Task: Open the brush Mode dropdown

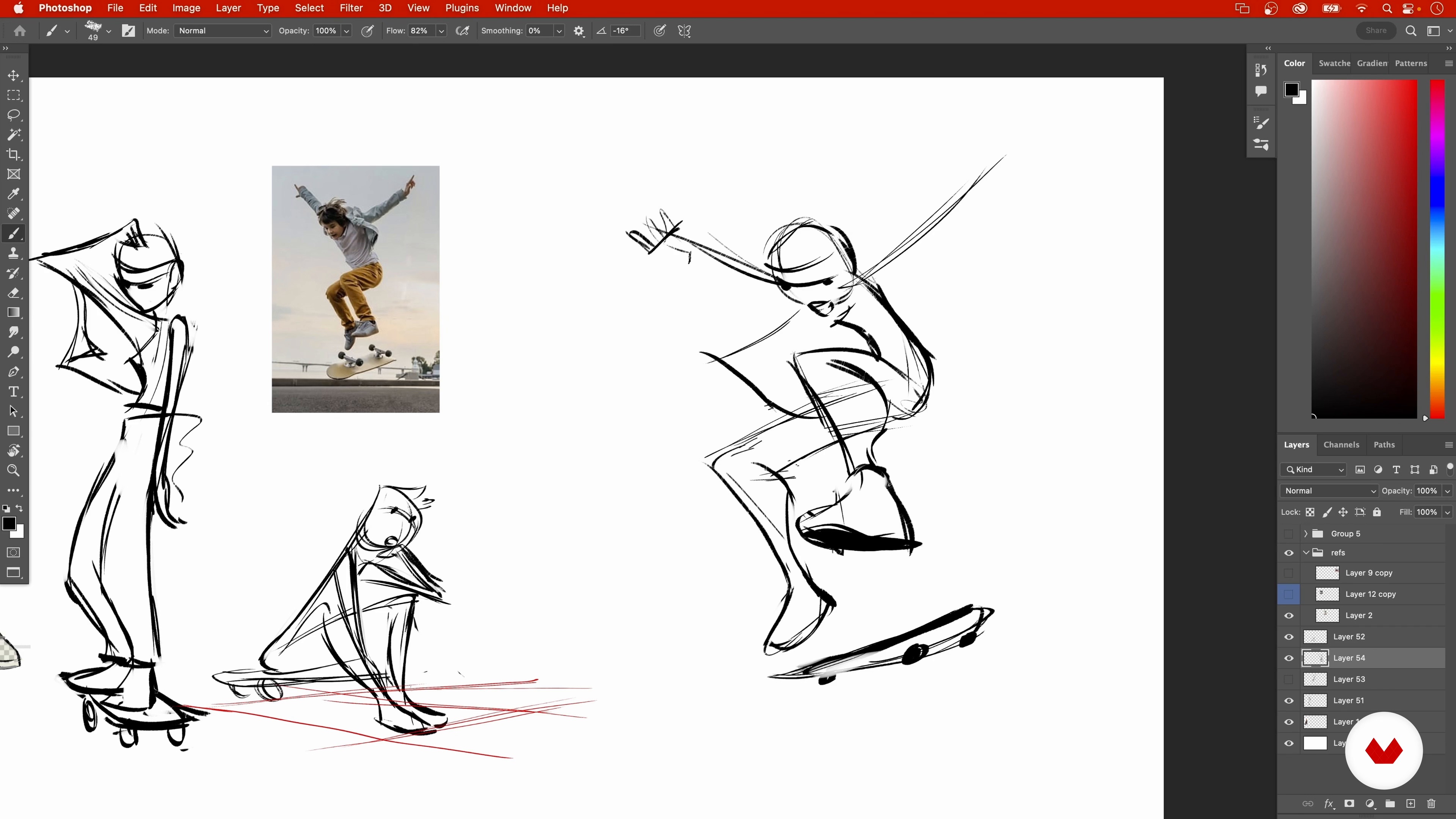Action: (223, 31)
